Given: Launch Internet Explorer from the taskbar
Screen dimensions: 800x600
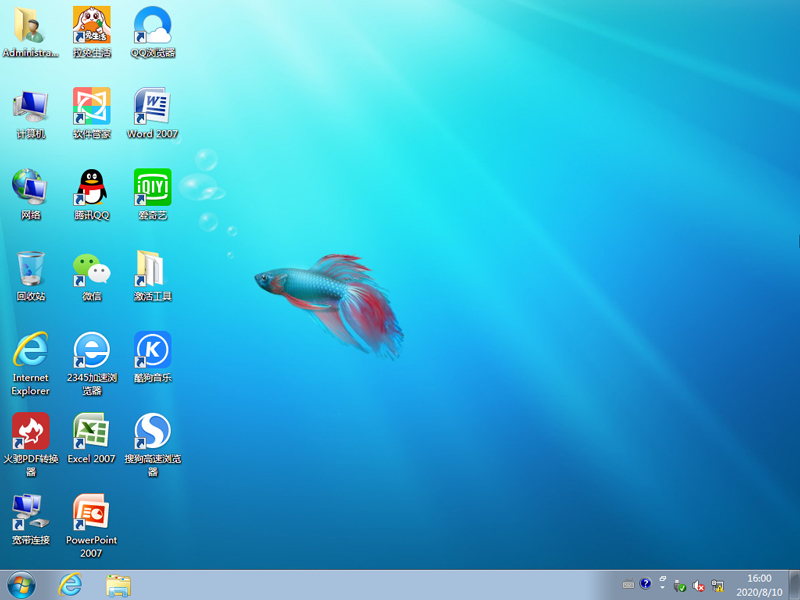Looking at the screenshot, I should 70,585.
